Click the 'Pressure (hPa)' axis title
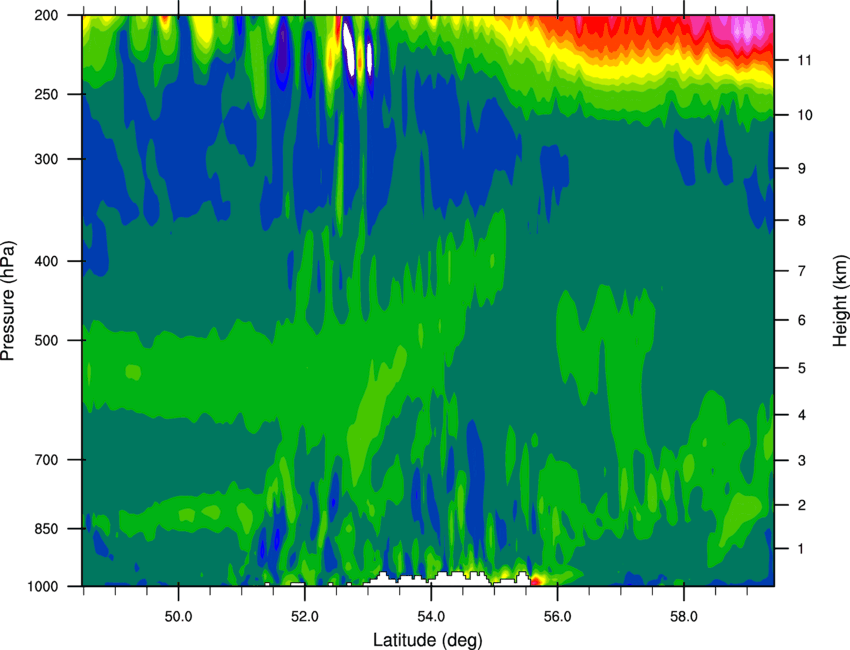This screenshot has height=650, width=850. tap(8, 300)
